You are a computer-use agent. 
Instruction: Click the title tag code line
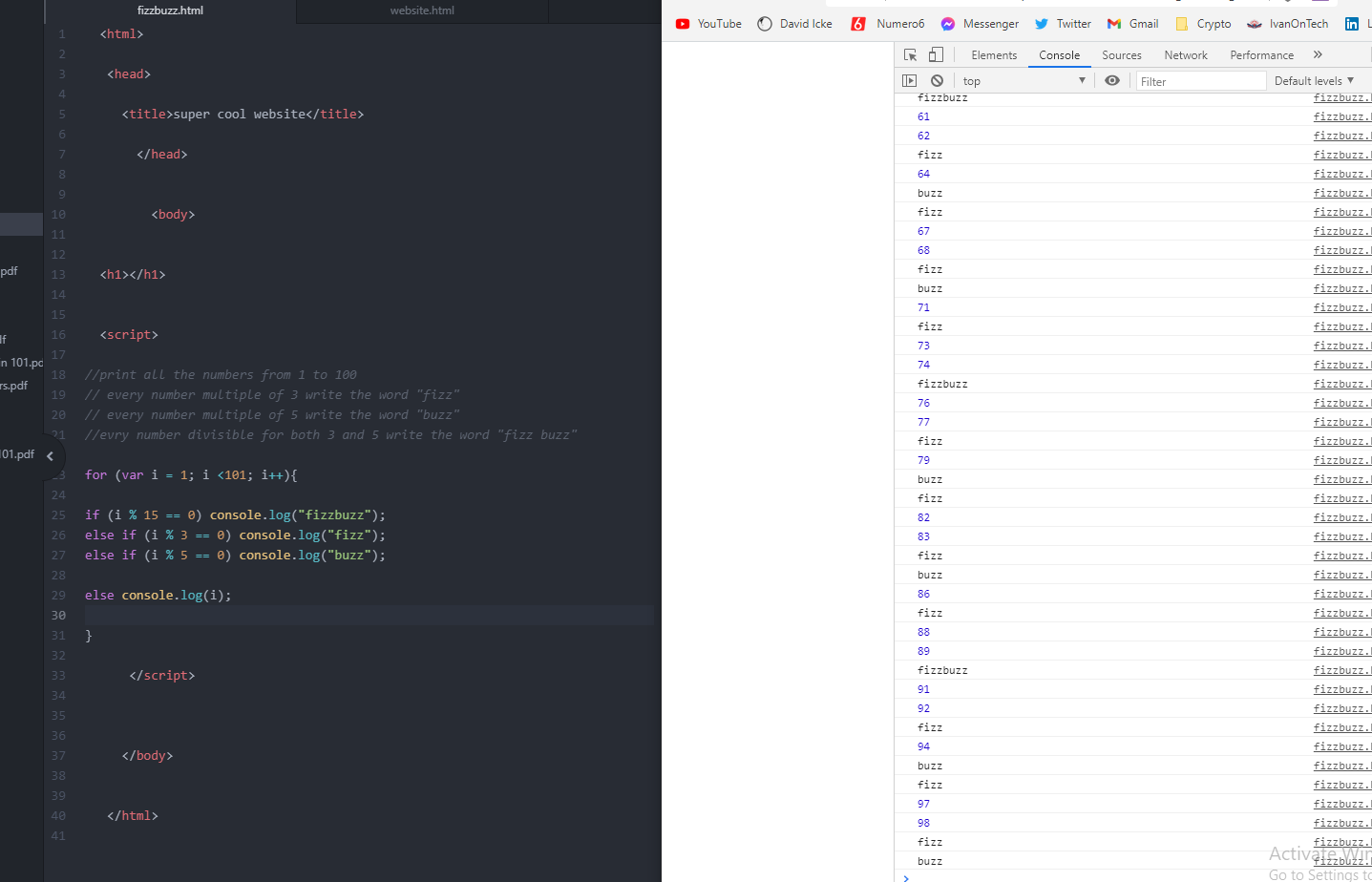pos(243,115)
